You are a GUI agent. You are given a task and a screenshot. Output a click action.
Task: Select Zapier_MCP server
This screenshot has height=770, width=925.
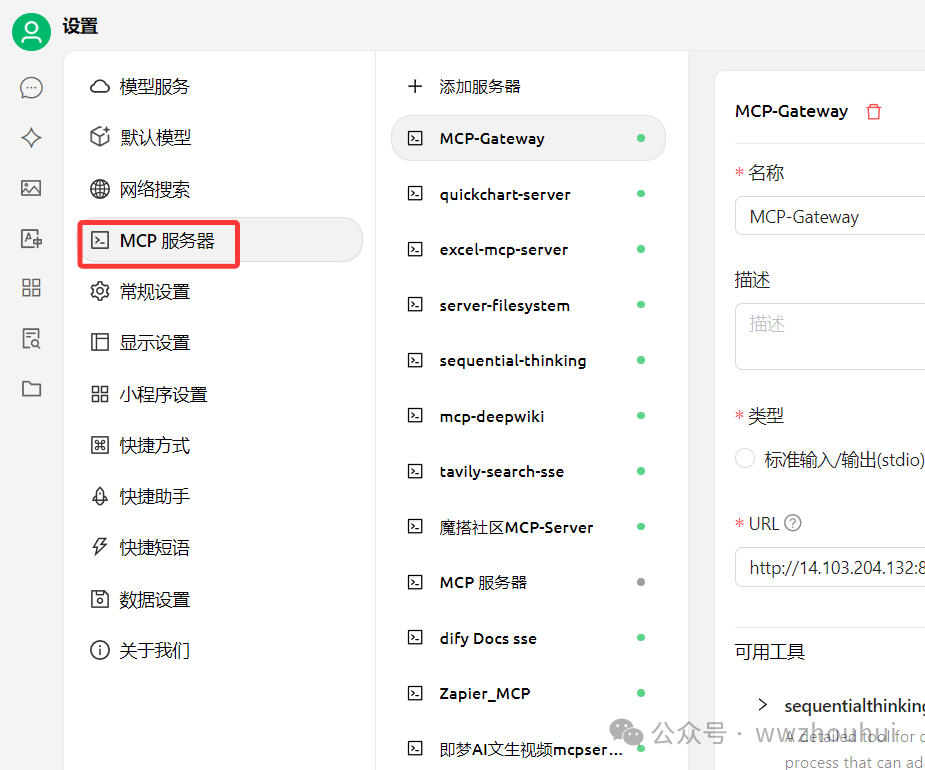pos(528,693)
